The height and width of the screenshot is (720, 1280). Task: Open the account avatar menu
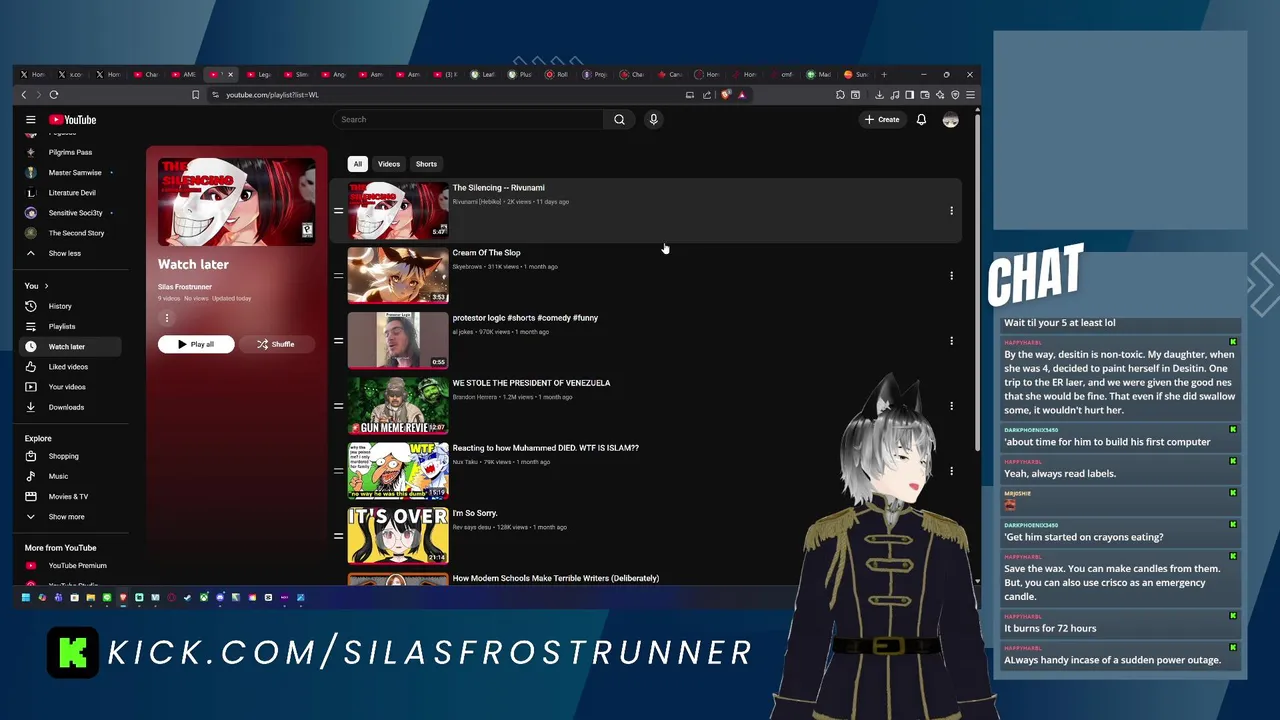pyautogui.click(x=950, y=120)
